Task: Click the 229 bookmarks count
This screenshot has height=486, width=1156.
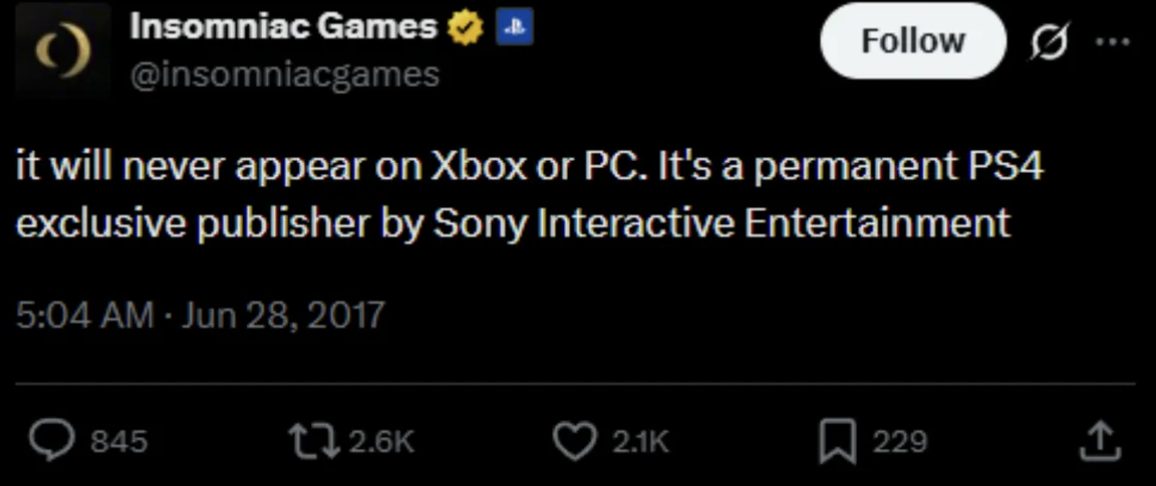Action: tap(900, 441)
